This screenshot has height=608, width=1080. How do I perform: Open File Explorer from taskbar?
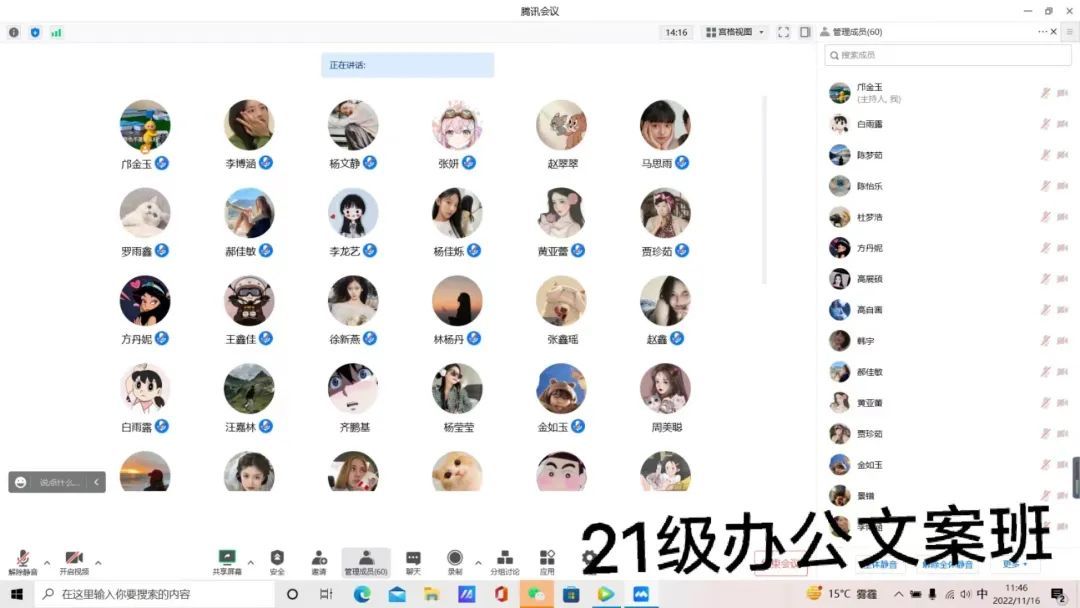coord(432,594)
